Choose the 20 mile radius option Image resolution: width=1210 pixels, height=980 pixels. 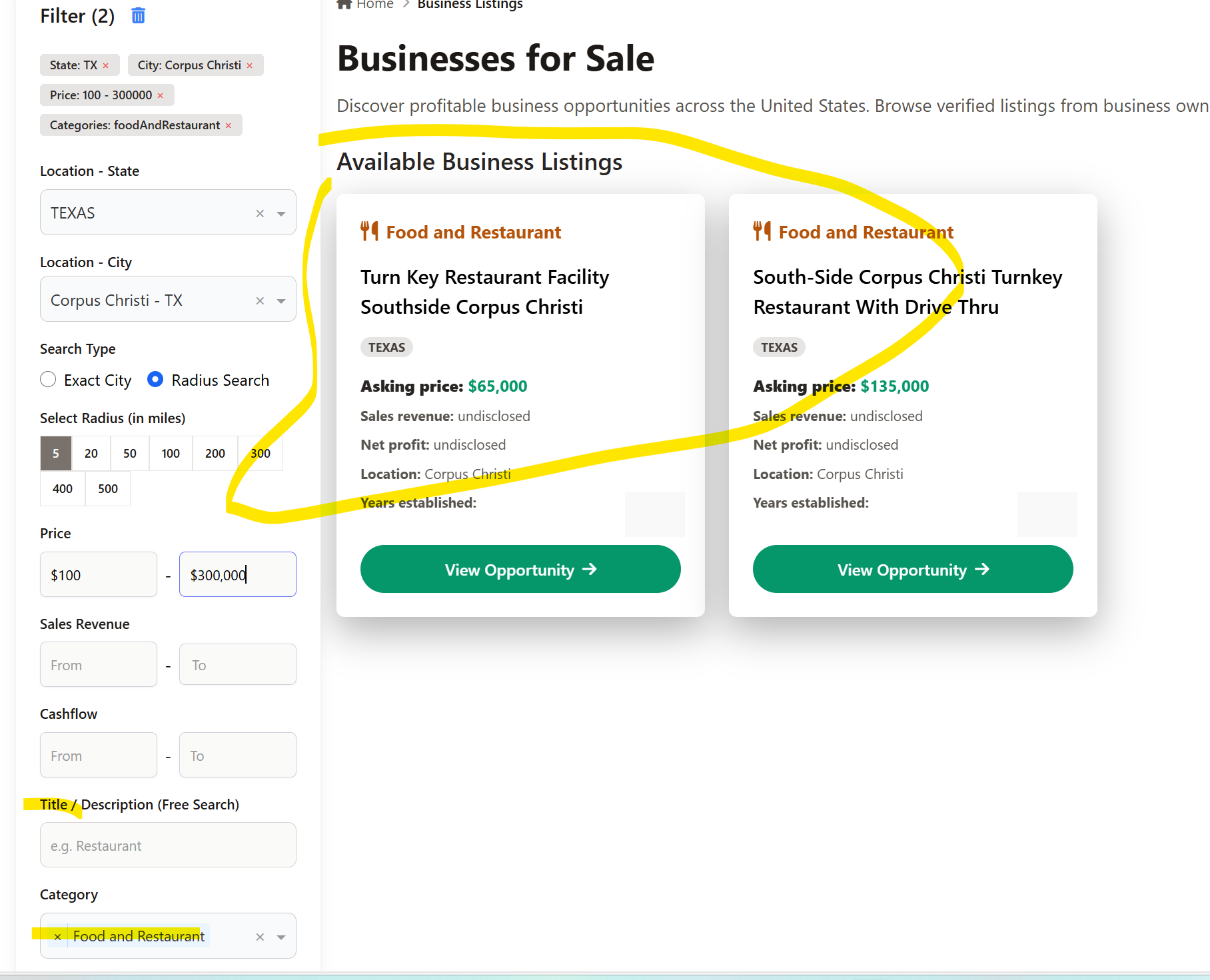91,453
